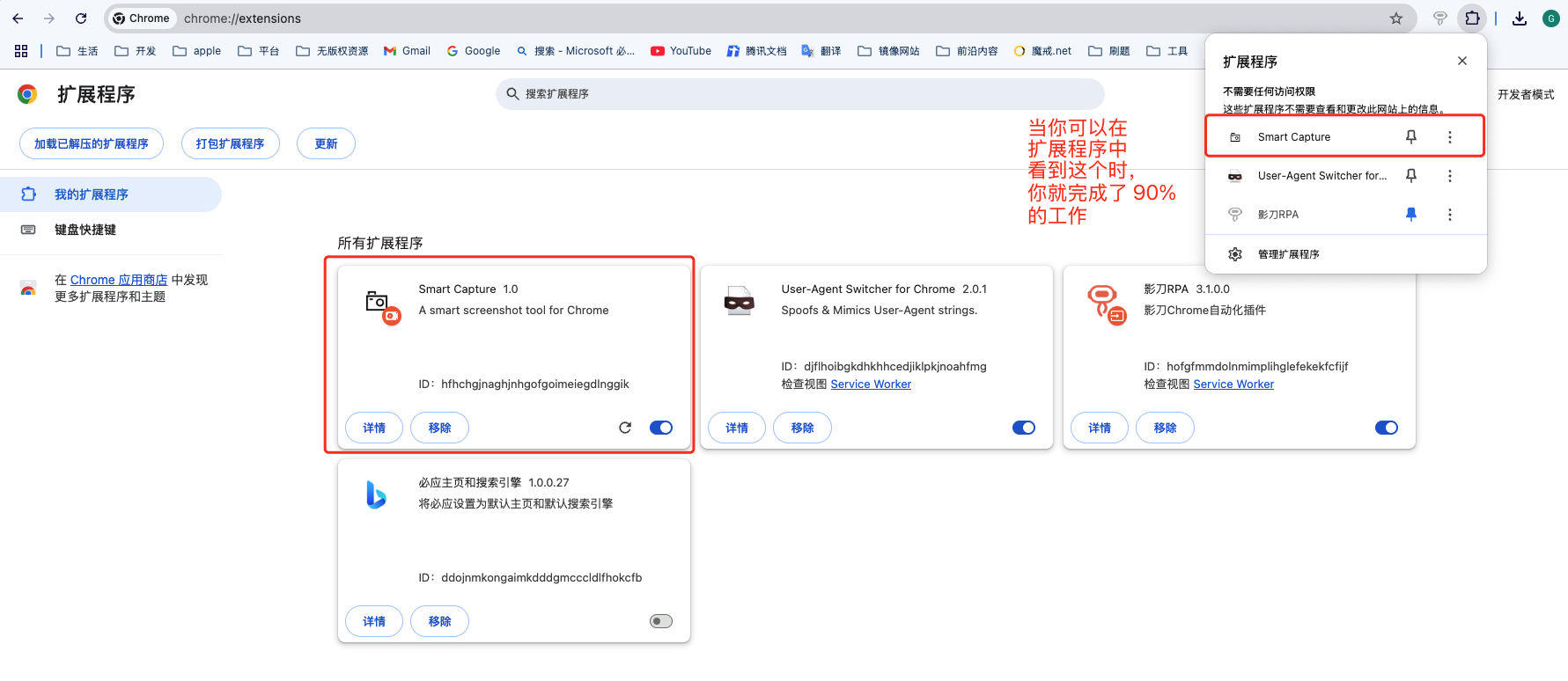Select 键盘快捷键 in the sidebar
This screenshot has height=681, width=1568.
(111, 230)
